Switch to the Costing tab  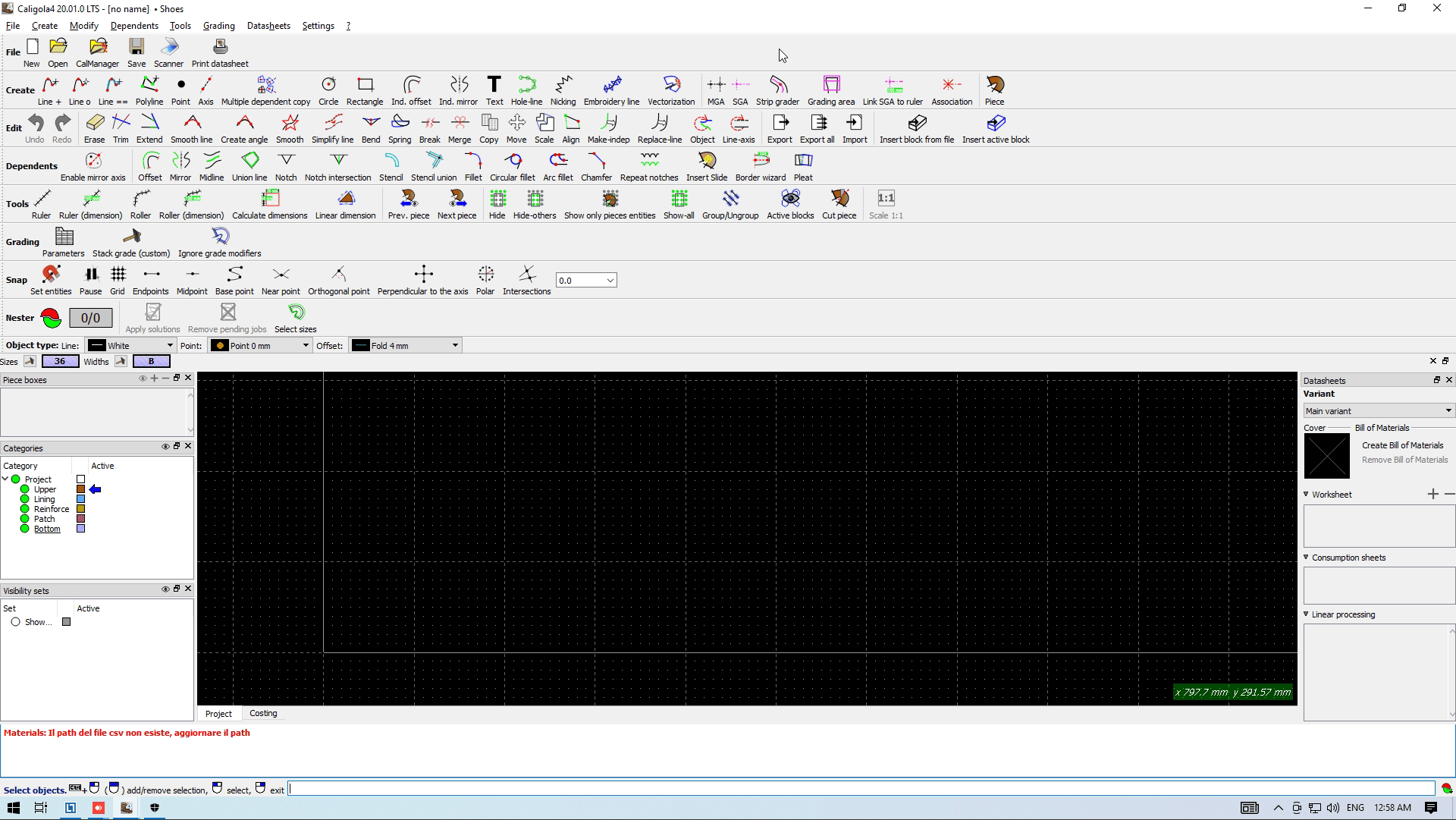(263, 714)
